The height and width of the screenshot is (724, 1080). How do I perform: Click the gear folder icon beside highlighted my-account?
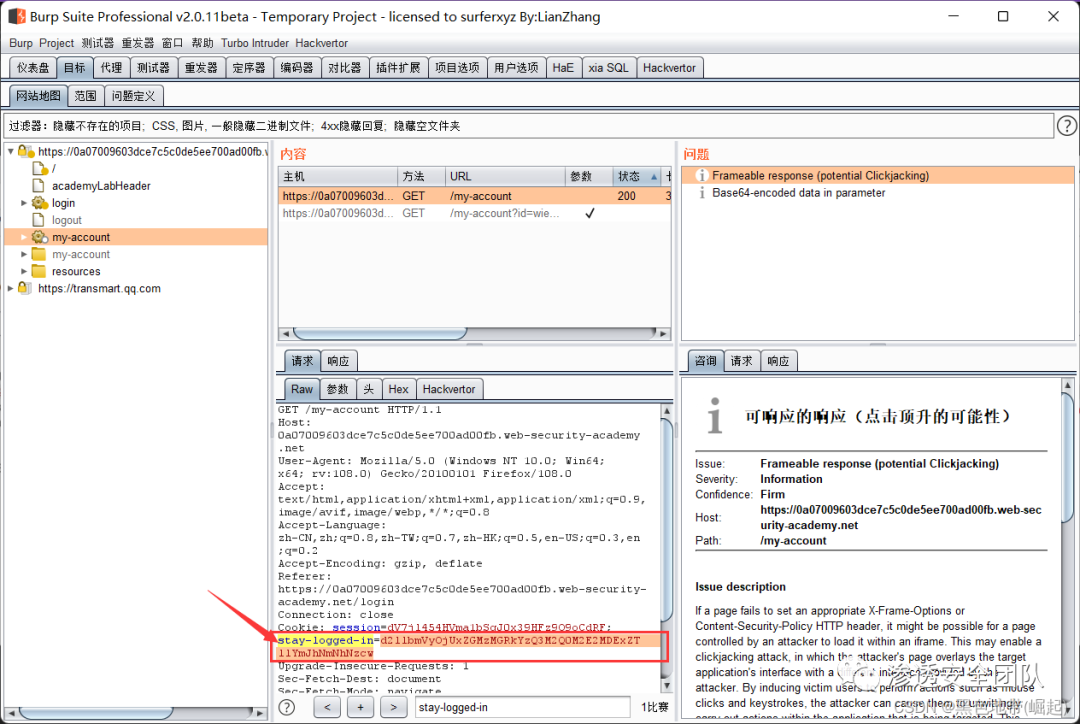40,237
